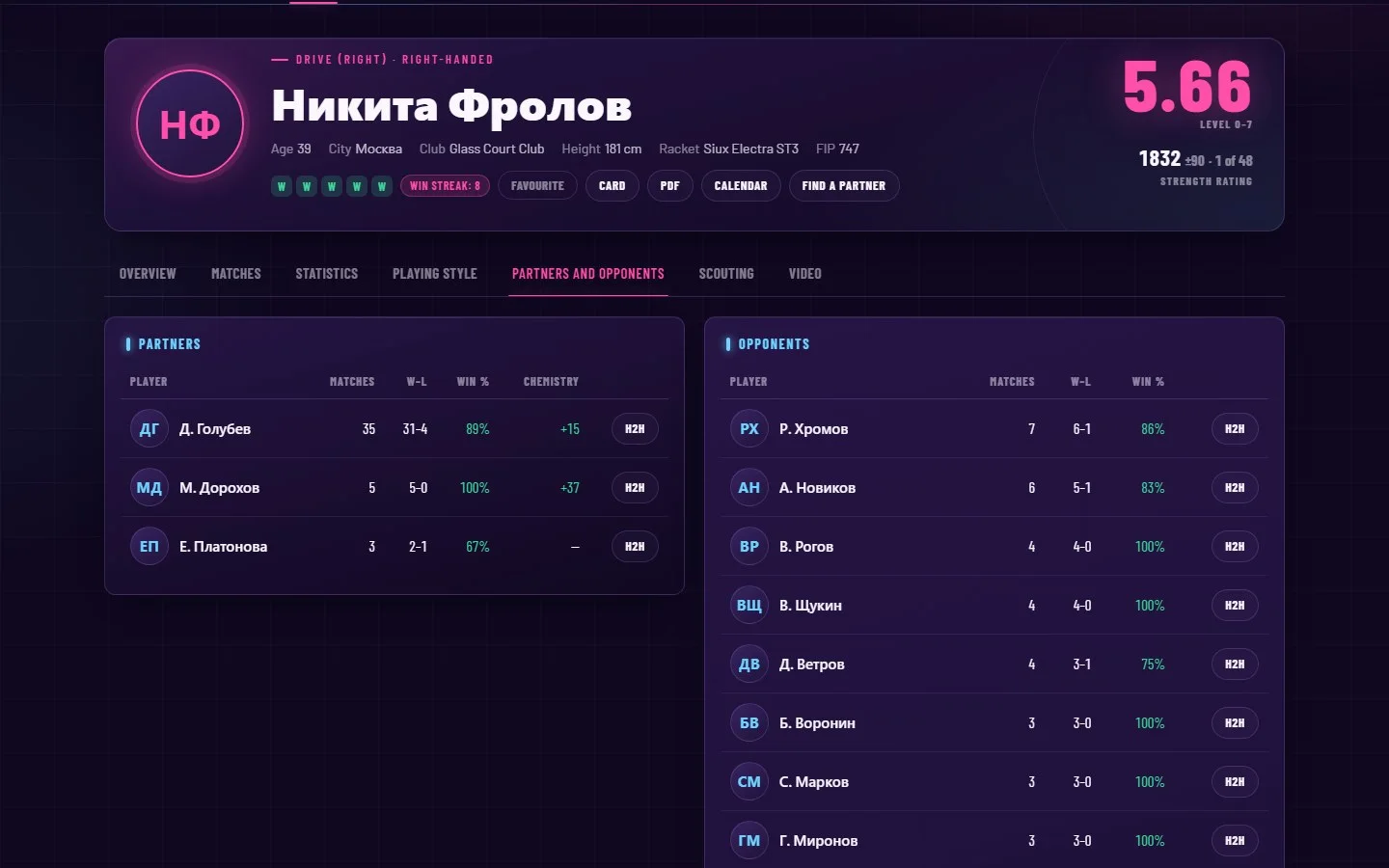This screenshot has width=1389, height=868.
Task: Open H2H for А. Новиков
Action: coord(1235,488)
